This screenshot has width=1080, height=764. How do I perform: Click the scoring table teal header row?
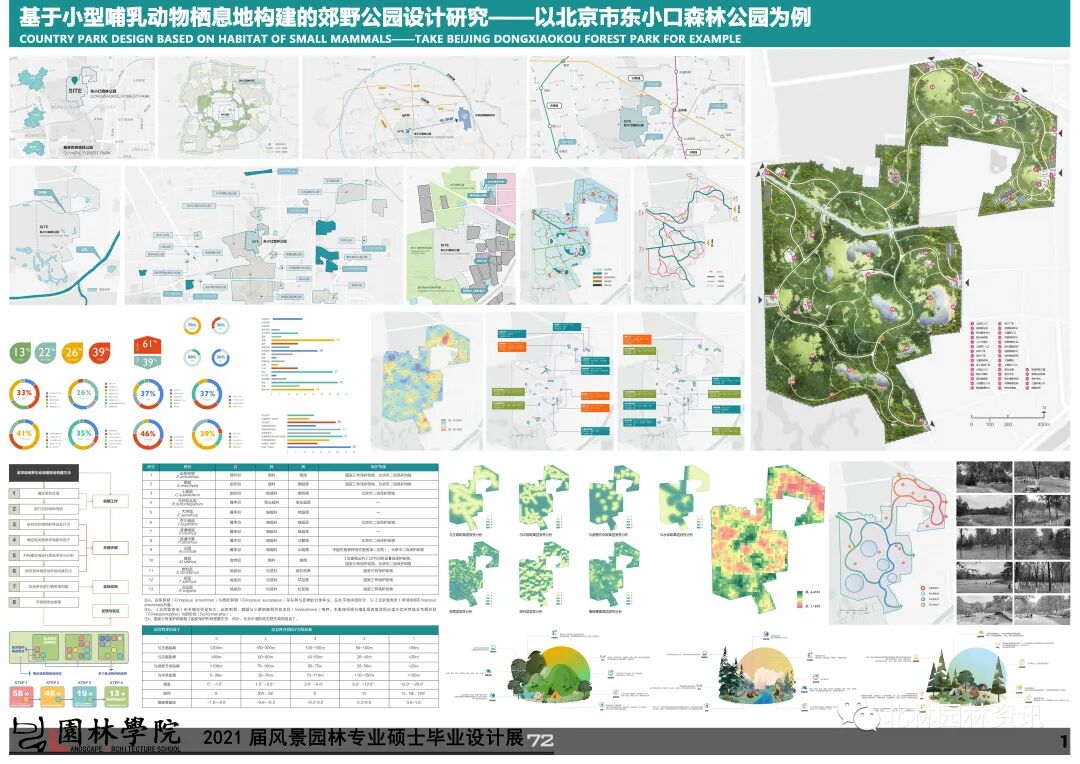click(x=290, y=630)
